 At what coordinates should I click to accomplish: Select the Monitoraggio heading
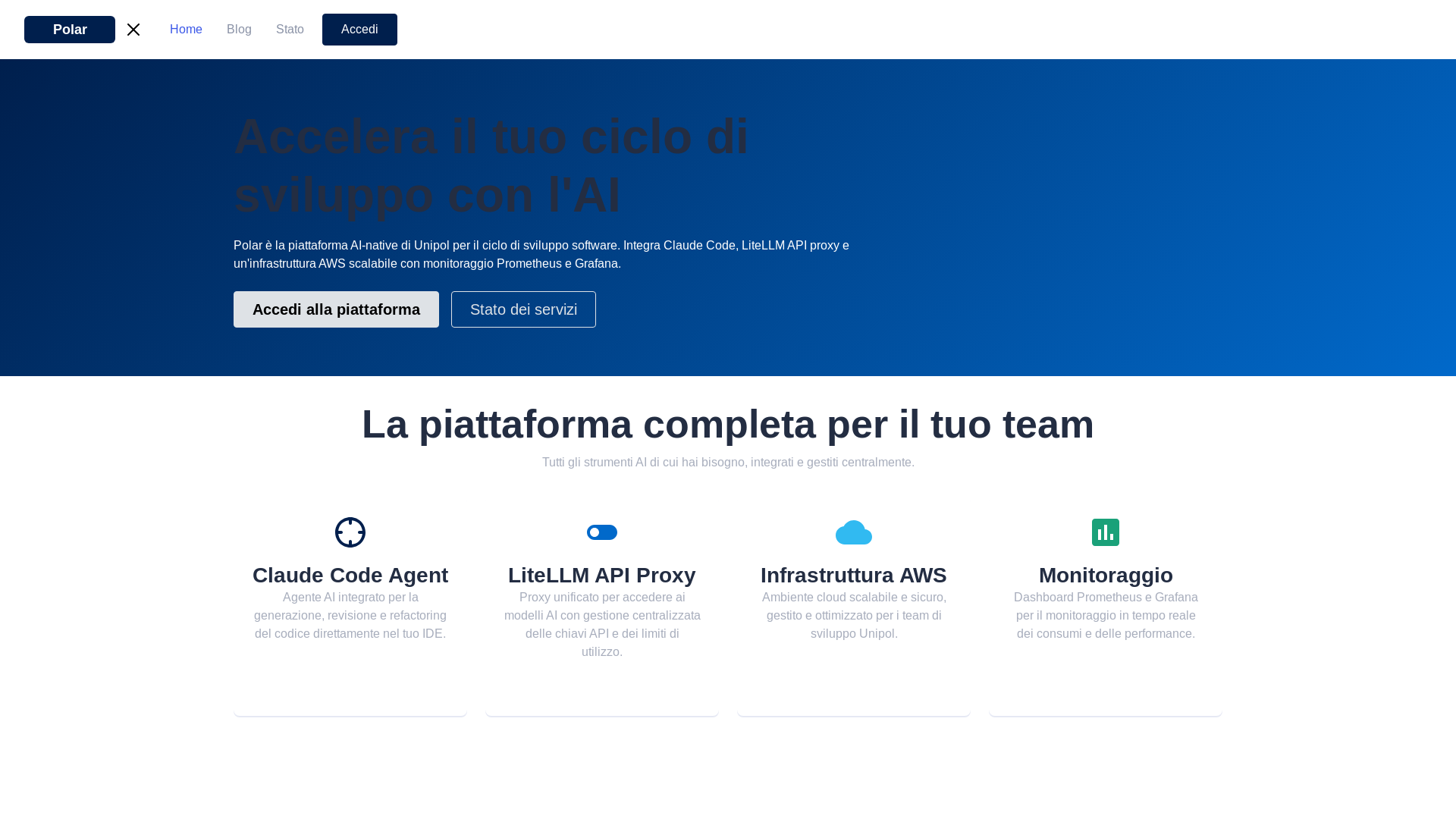1106,576
